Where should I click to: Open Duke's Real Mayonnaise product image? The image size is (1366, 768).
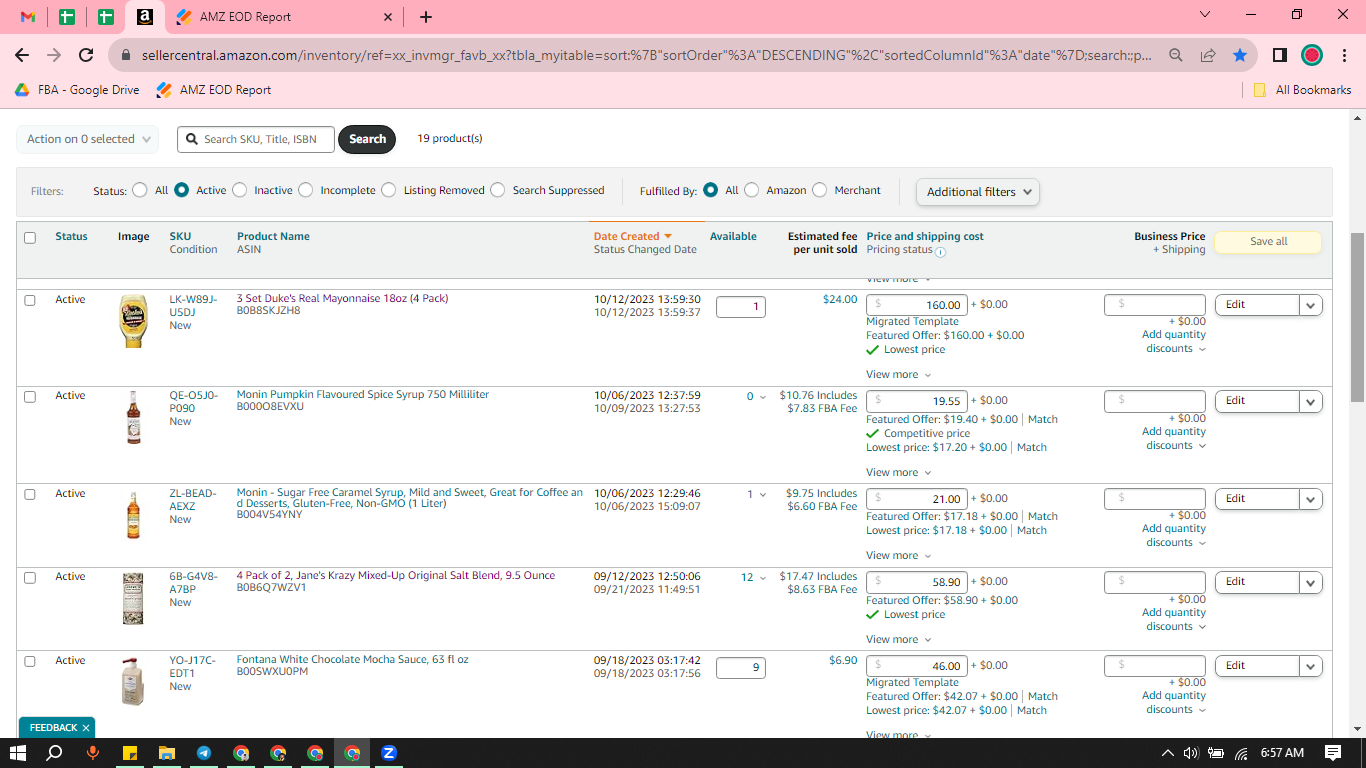point(133,321)
